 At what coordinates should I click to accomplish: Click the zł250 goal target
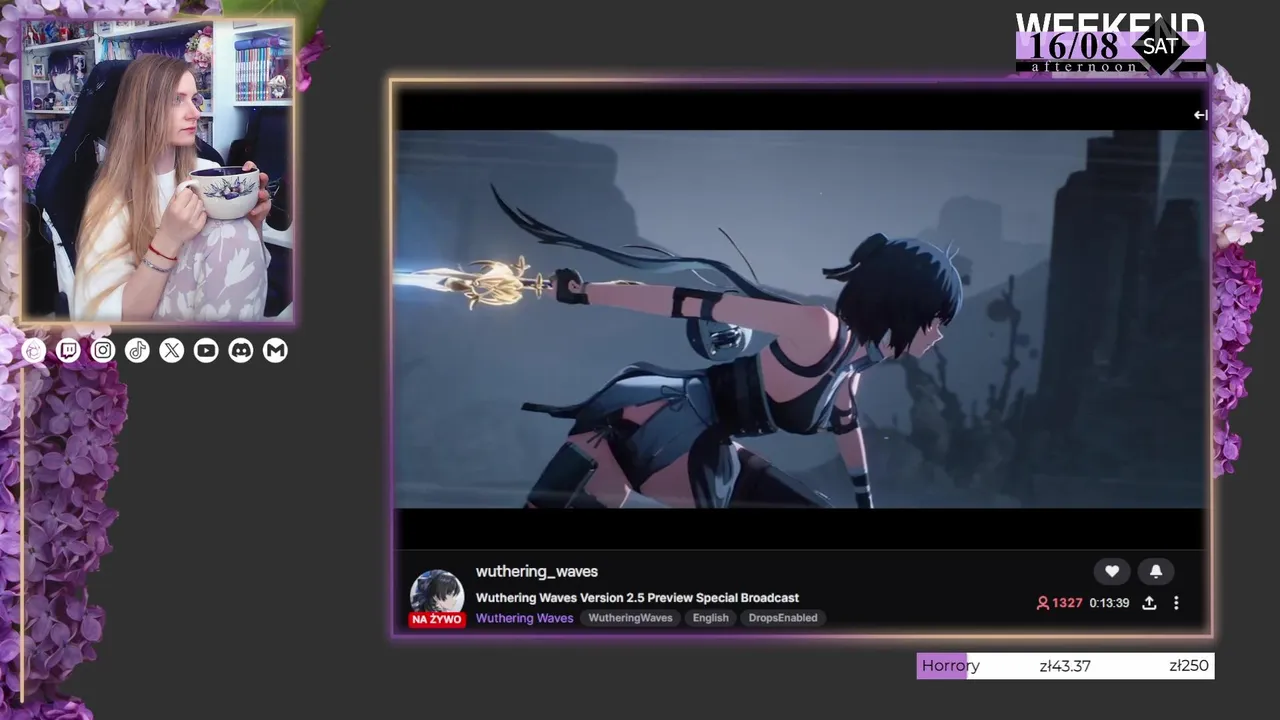click(x=1189, y=666)
